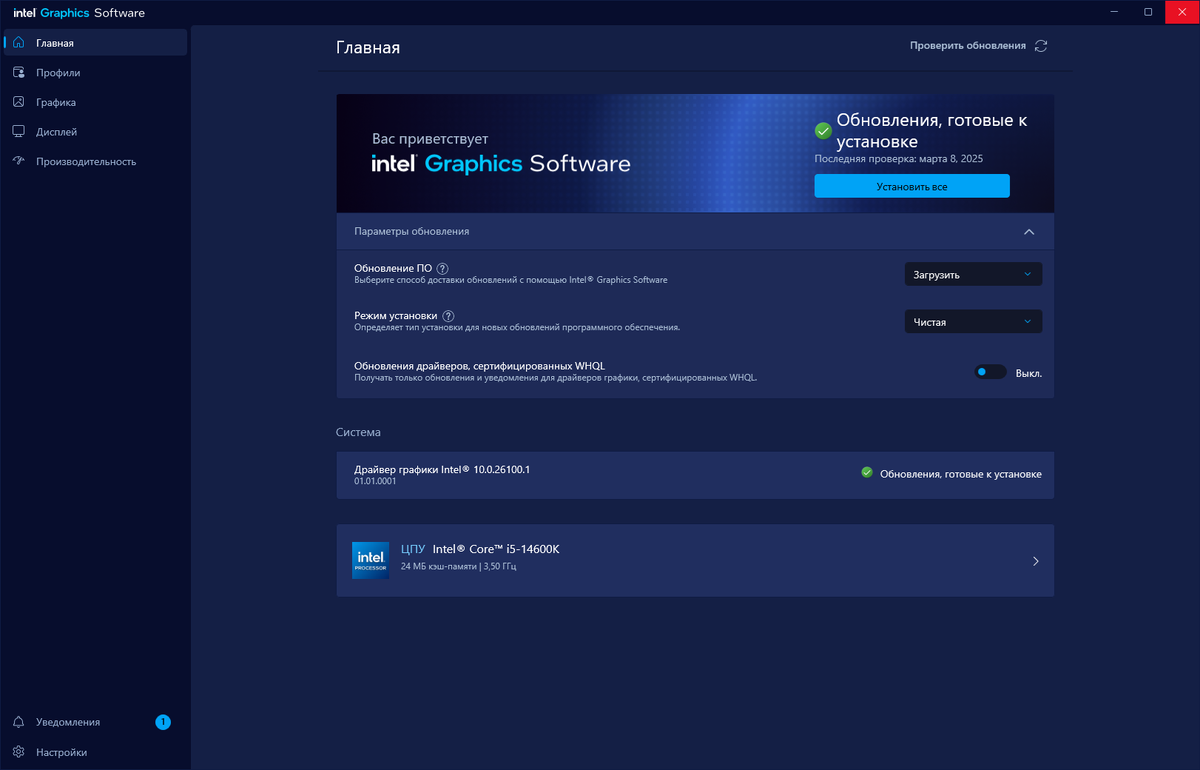Collapse the Параметры обновления section chevron

pos(1029,231)
